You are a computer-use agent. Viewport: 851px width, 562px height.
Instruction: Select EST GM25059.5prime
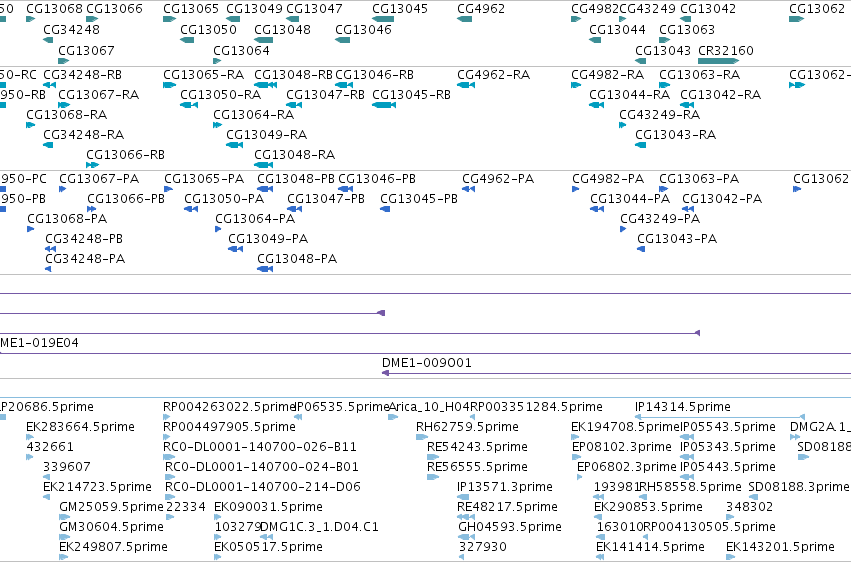(111, 507)
